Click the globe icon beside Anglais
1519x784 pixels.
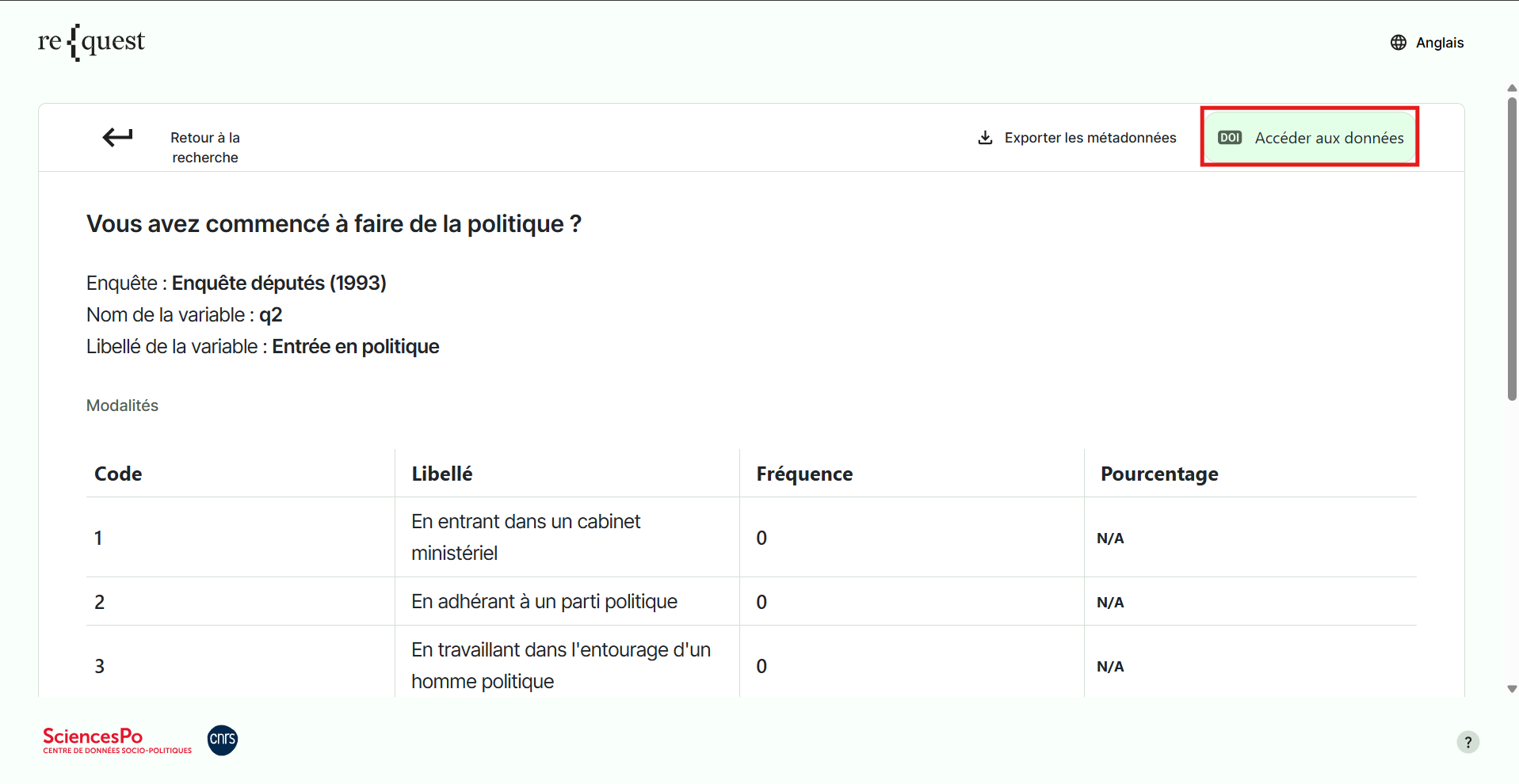[x=1398, y=43]
